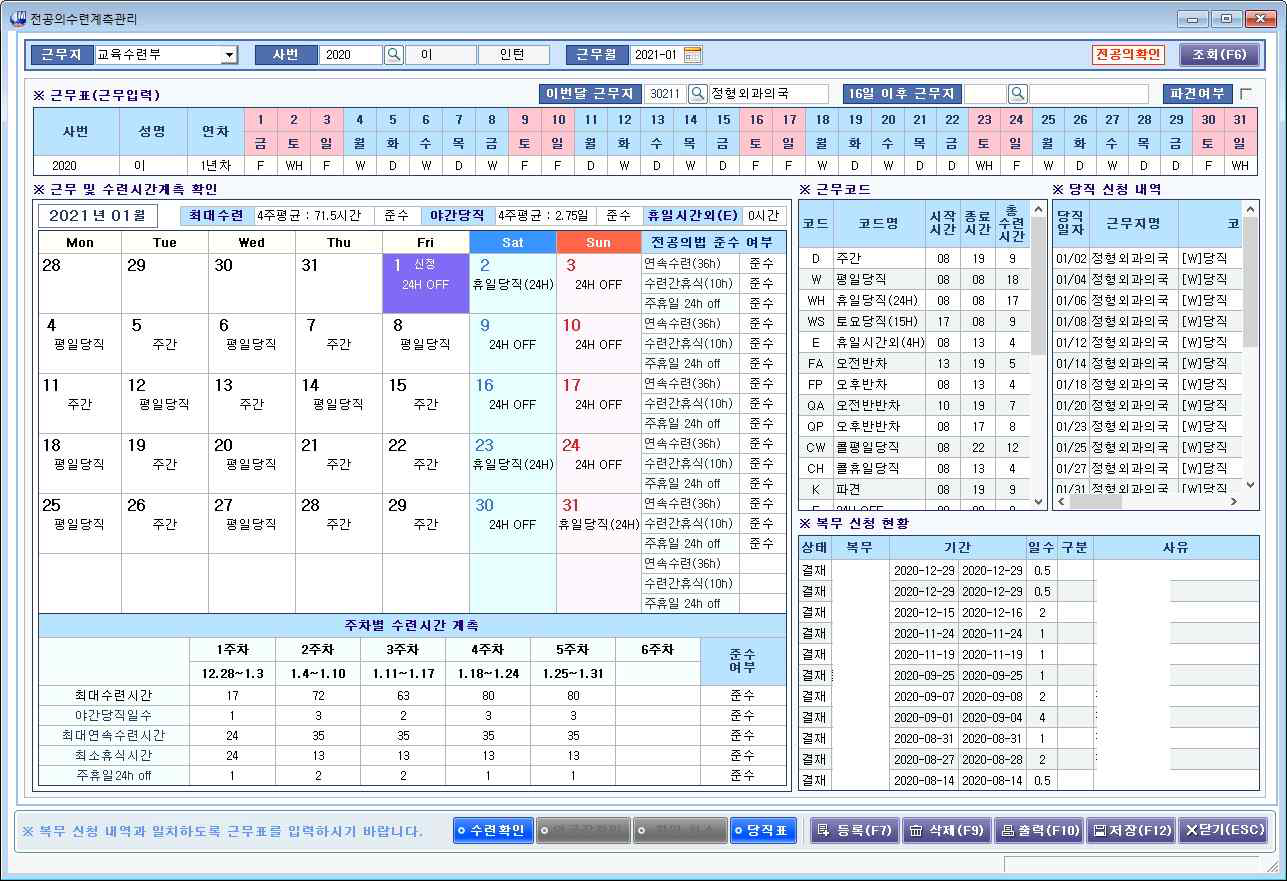Click 2주차 최대수련시간 value 72

[317, 695]
